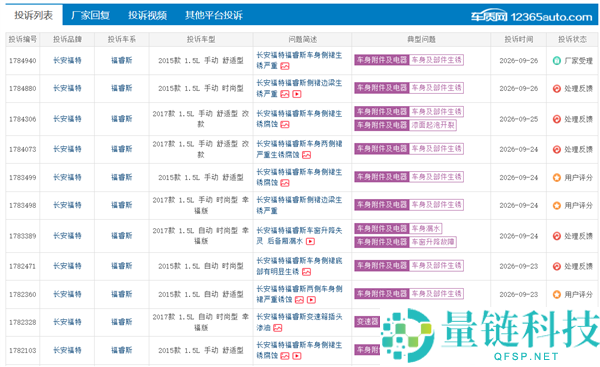Click orange 用户评分 status icon, row 1783498

tap(557, 206)
